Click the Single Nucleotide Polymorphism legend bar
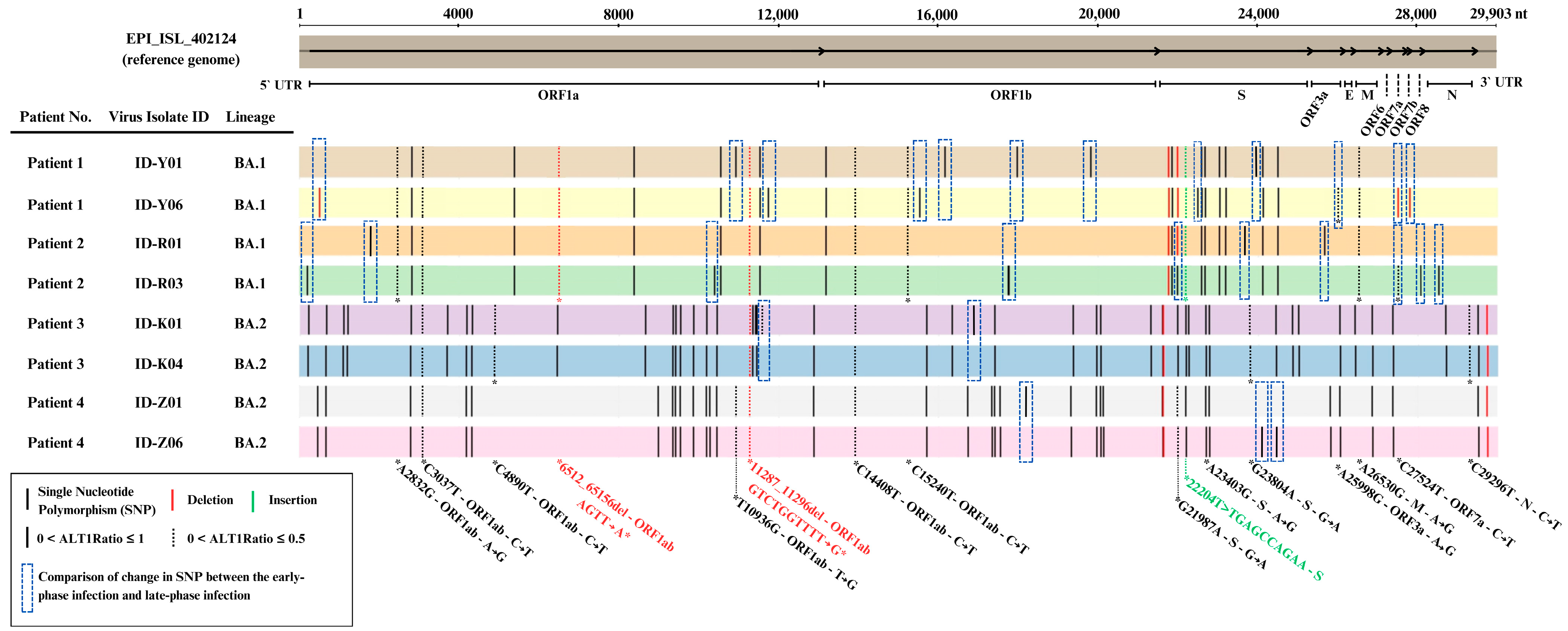 pyautogui.click(x=27, y=499)
